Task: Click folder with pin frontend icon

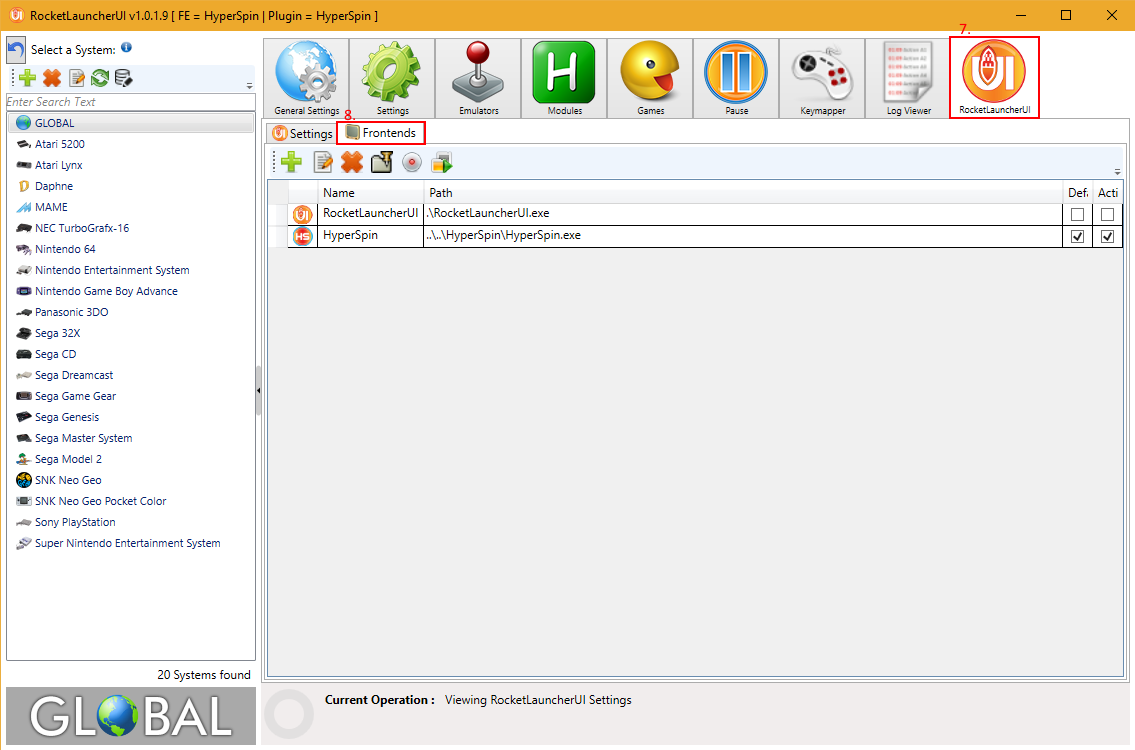Action: pyautogui.click(x=381, y=161)
